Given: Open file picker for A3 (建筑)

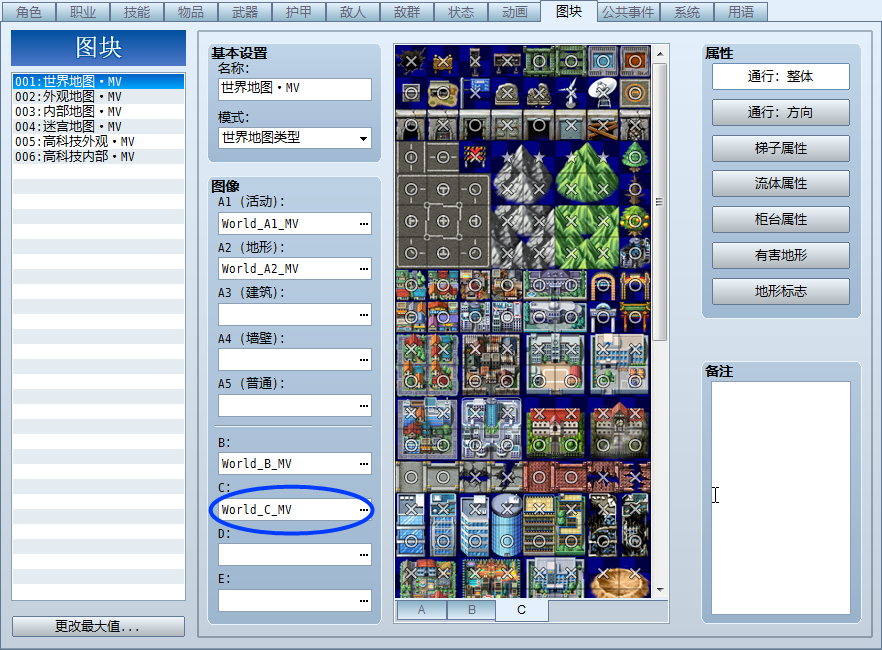Looking at the screenshot, I should point(364,315).
